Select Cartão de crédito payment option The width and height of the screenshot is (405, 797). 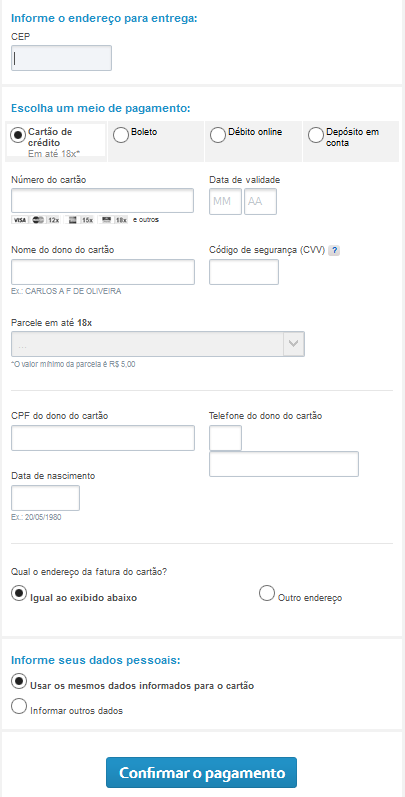point(18,135)
